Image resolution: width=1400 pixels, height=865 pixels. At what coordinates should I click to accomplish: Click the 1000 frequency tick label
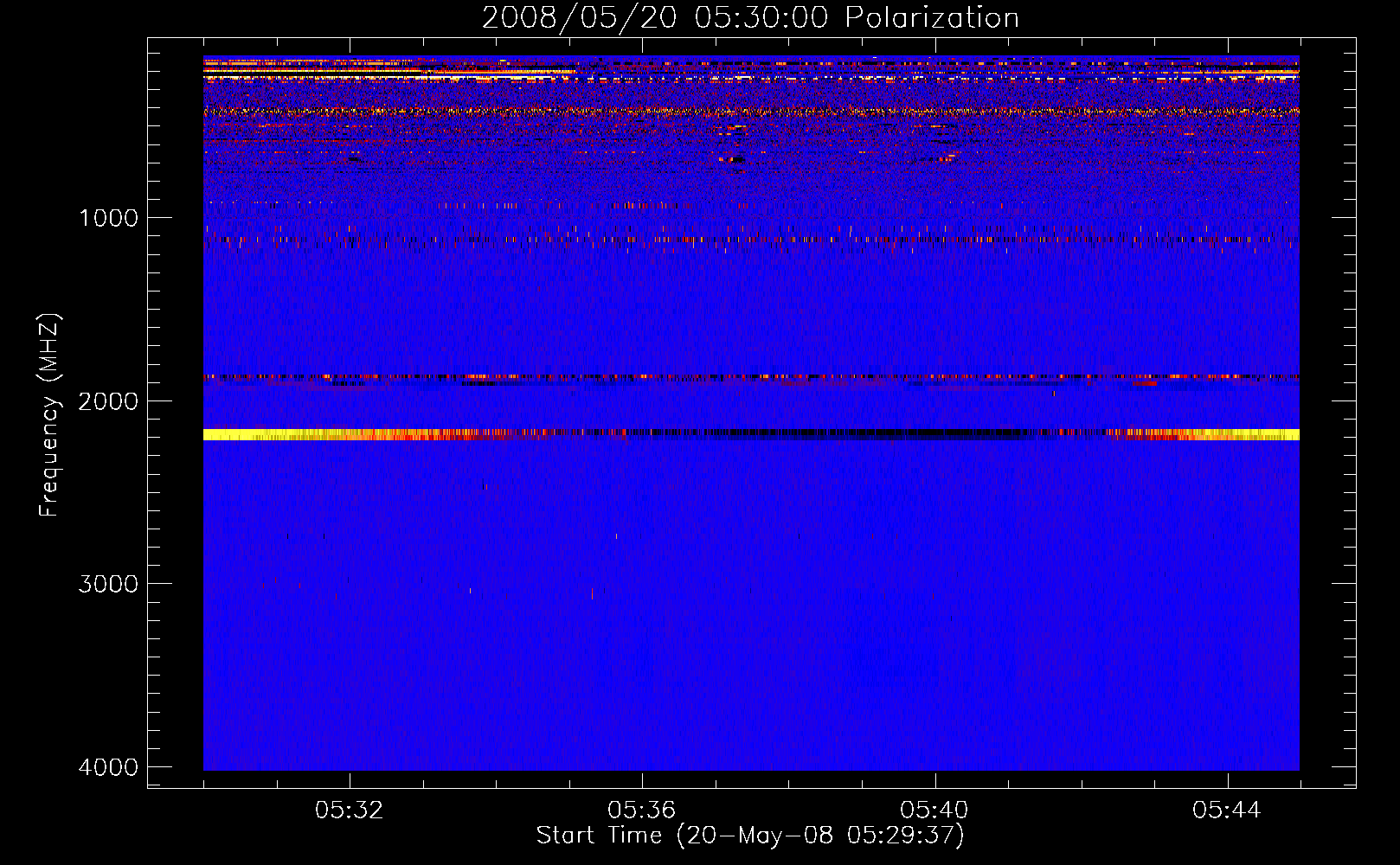[109, 218]
